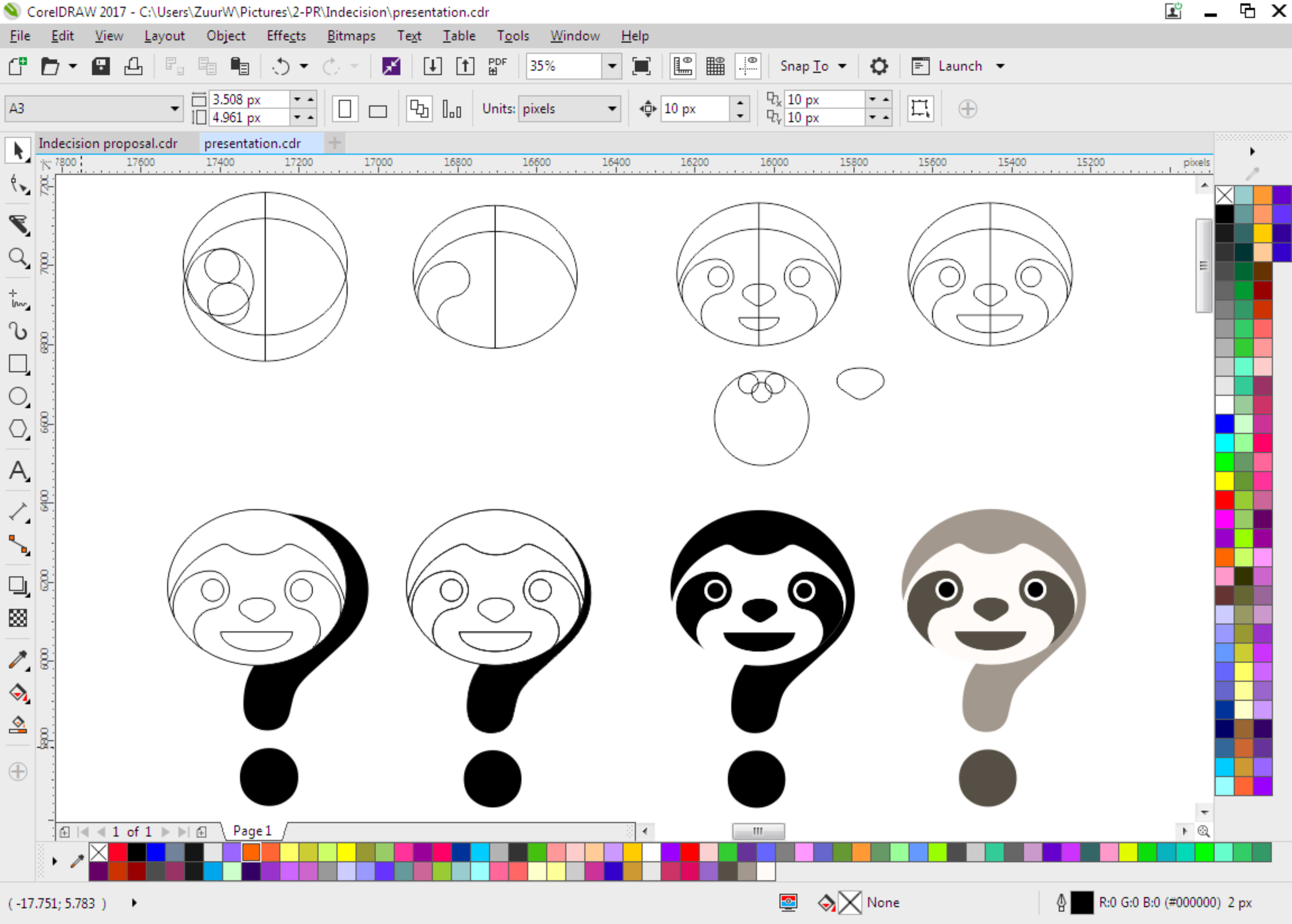
Task: Toggle Show Rulers button
Action: point(682,66)
